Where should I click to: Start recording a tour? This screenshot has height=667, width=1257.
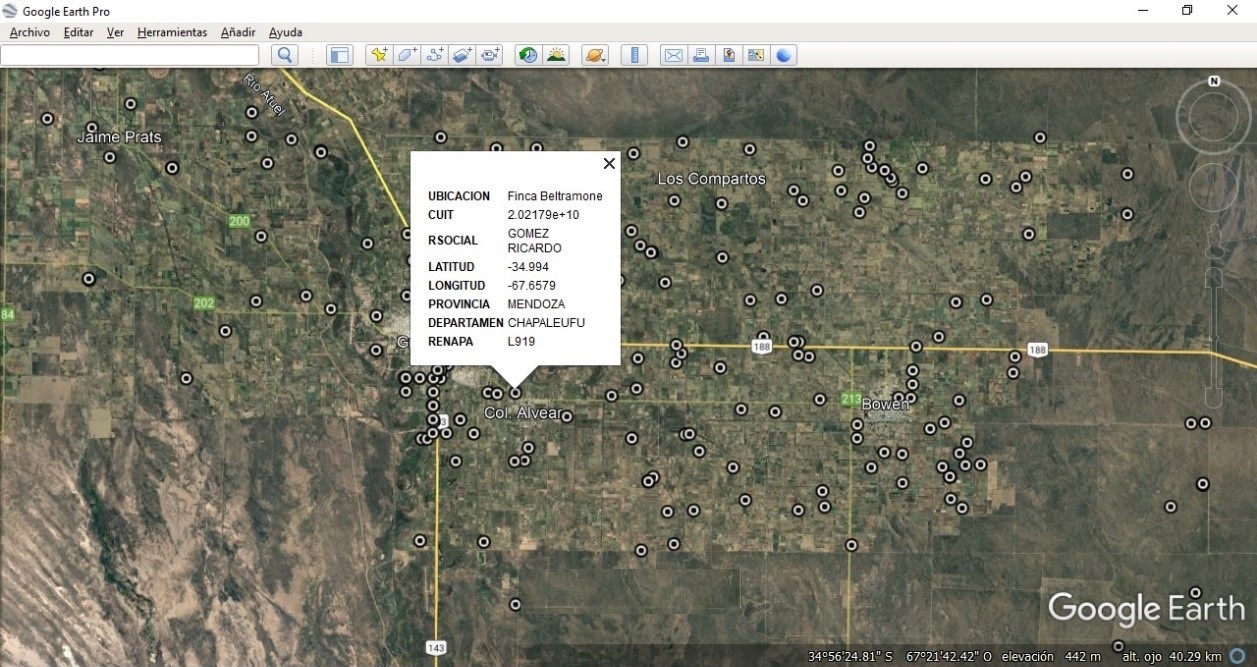(489, 55)
